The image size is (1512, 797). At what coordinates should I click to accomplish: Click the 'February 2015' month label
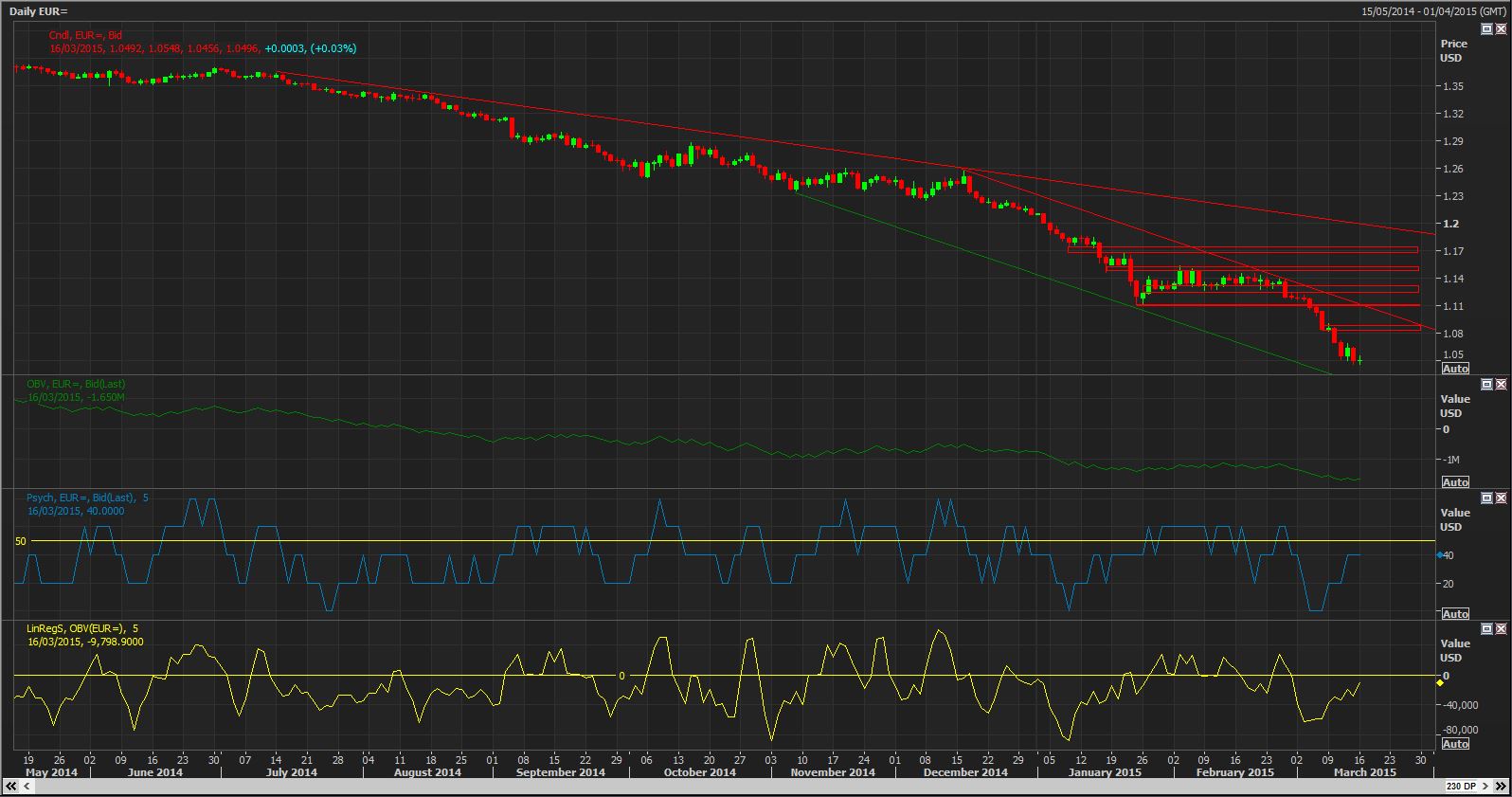[x=1234, y=772]
